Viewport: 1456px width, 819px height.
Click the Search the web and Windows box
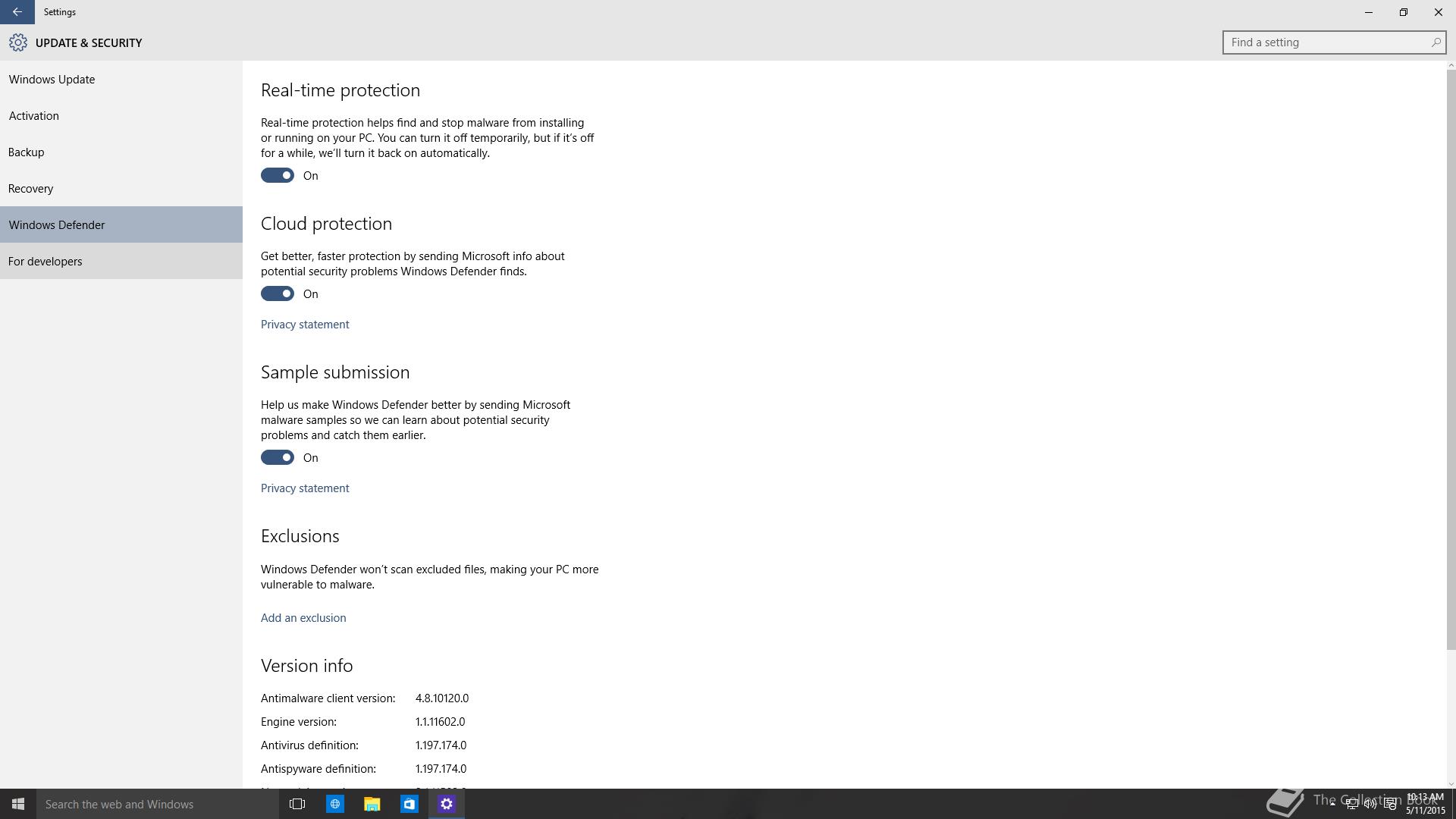[158, 804]
